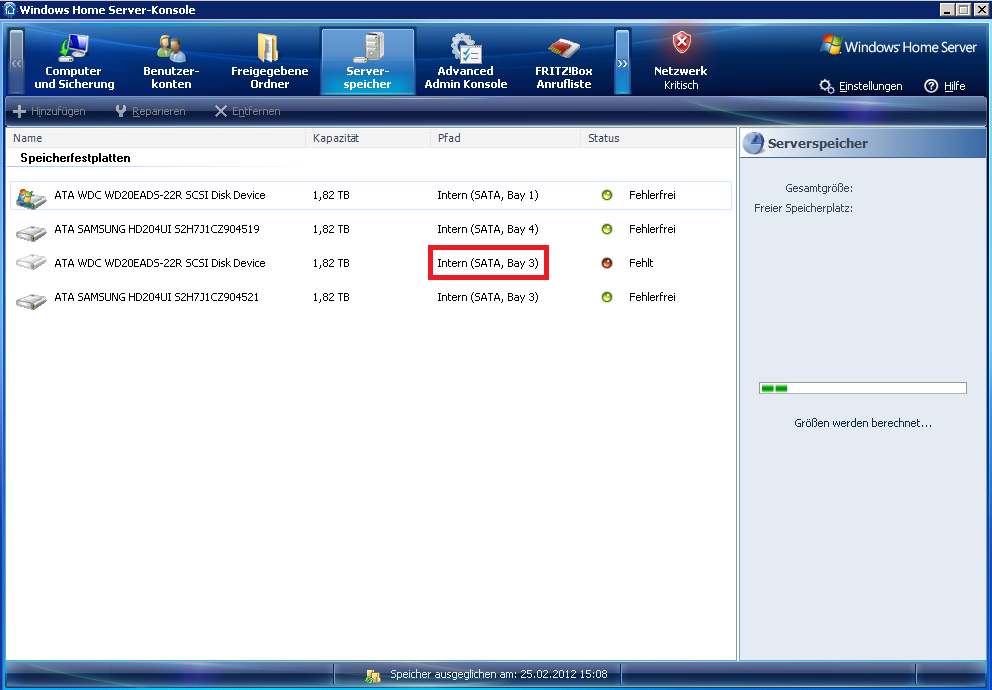Screen dimensions: 992x690
Task: Select the name ATA SAMSUNG HD204UI S2H7J1CZ904519
Action: 157,229
